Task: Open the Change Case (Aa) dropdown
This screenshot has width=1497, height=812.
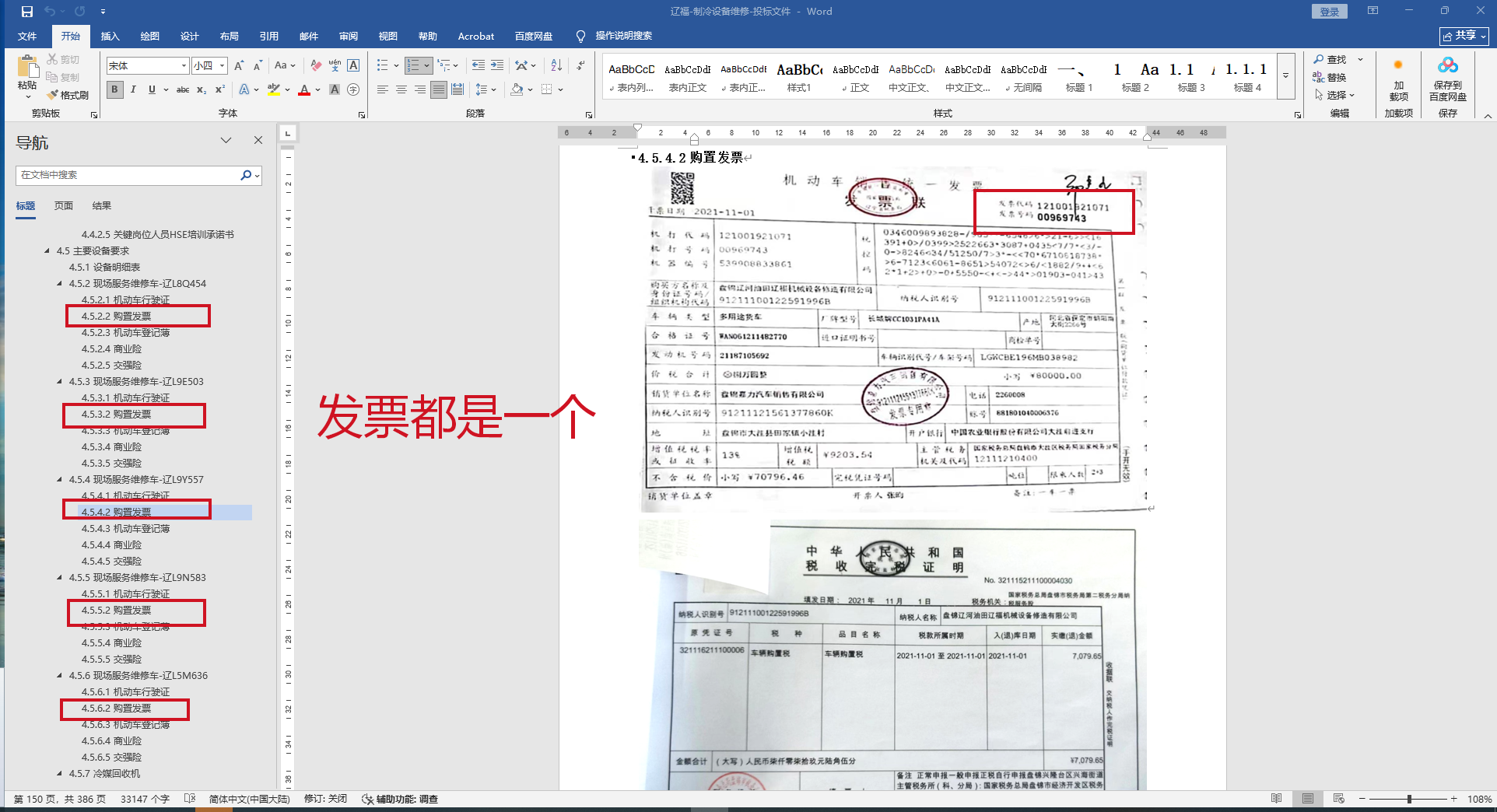Action: [284, 66]
